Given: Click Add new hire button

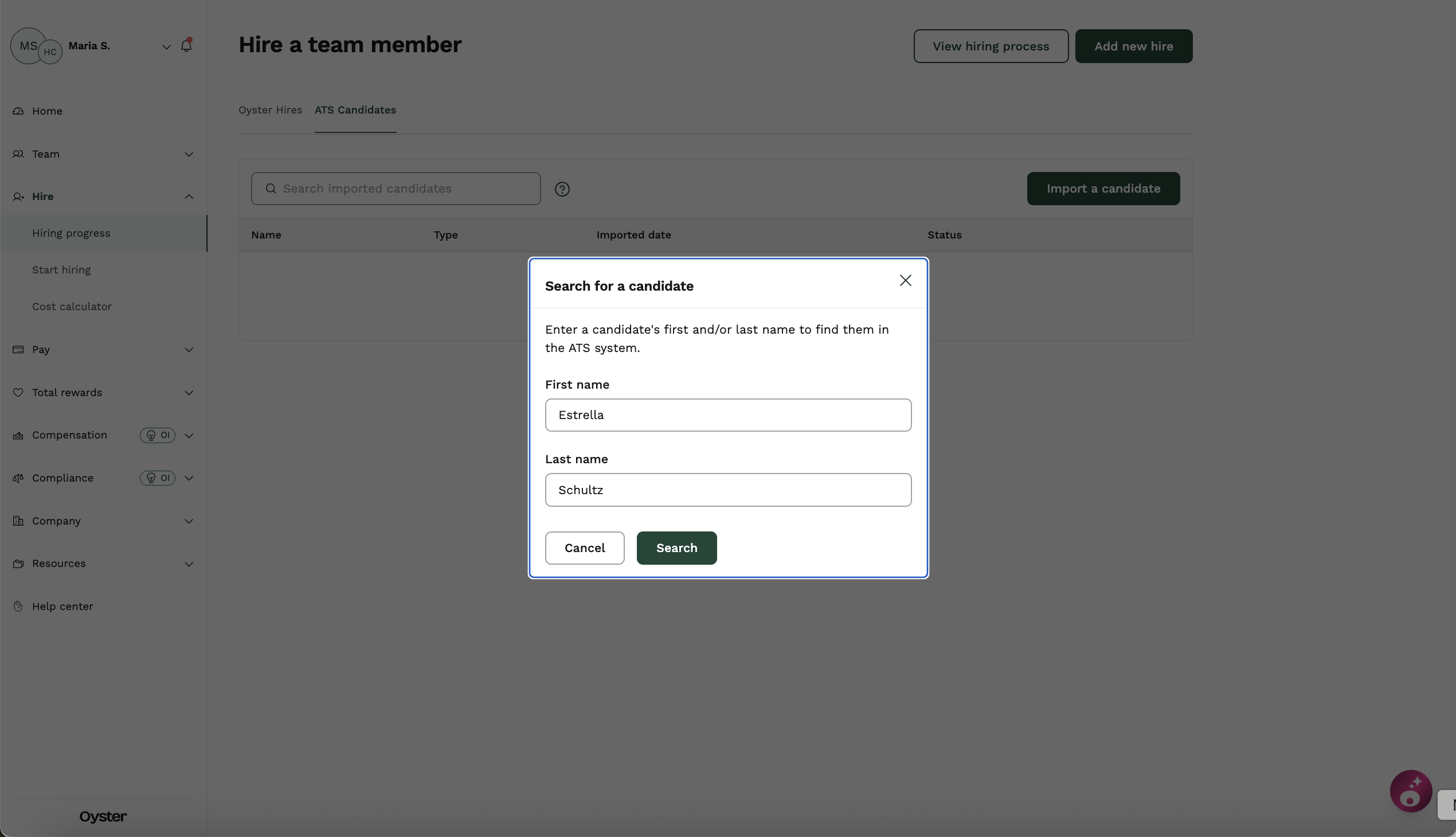Looking at the screenshot, I should point(1133,46).
